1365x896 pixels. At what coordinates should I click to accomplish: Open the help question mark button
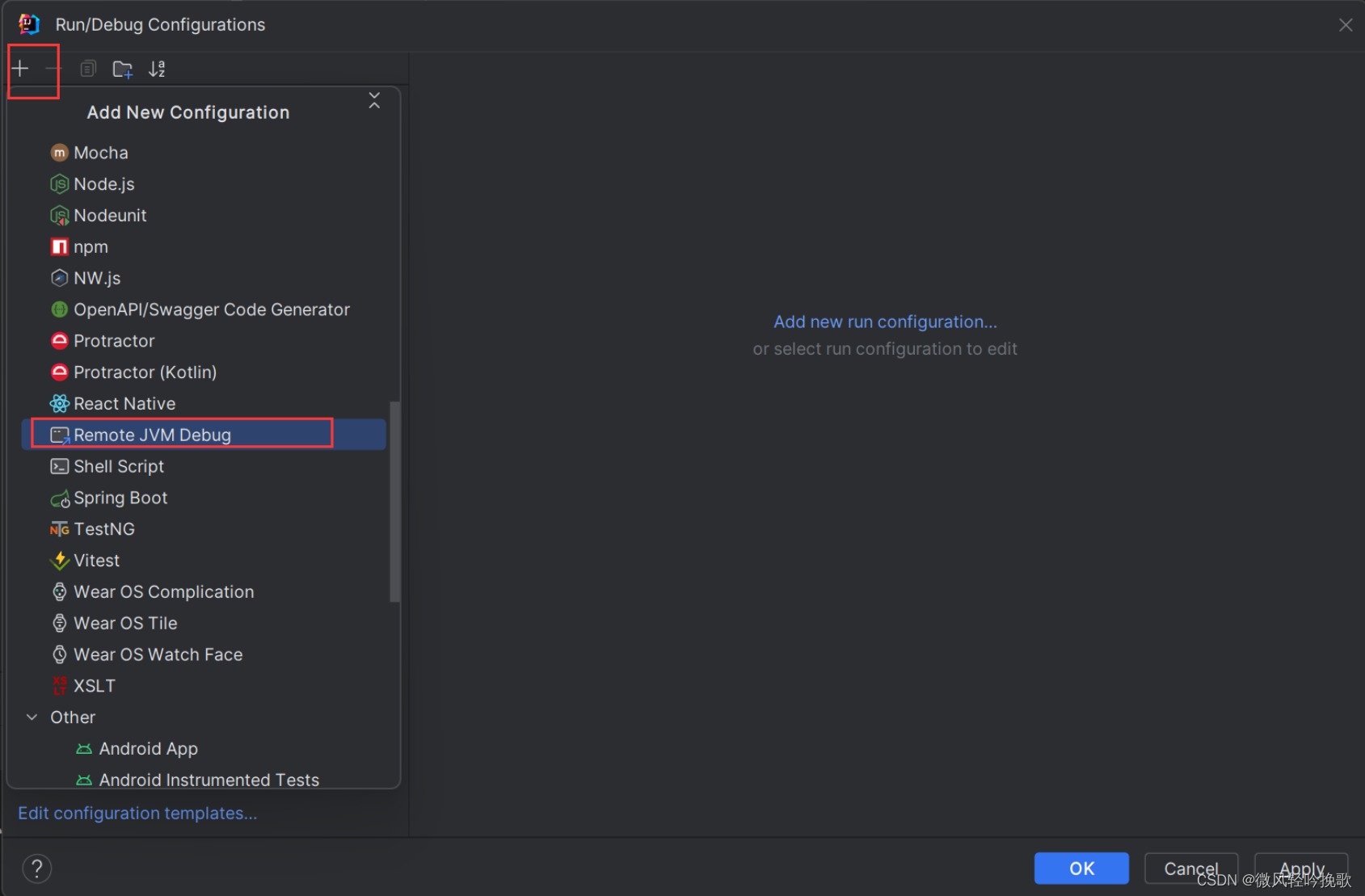(x=36, y=869)
